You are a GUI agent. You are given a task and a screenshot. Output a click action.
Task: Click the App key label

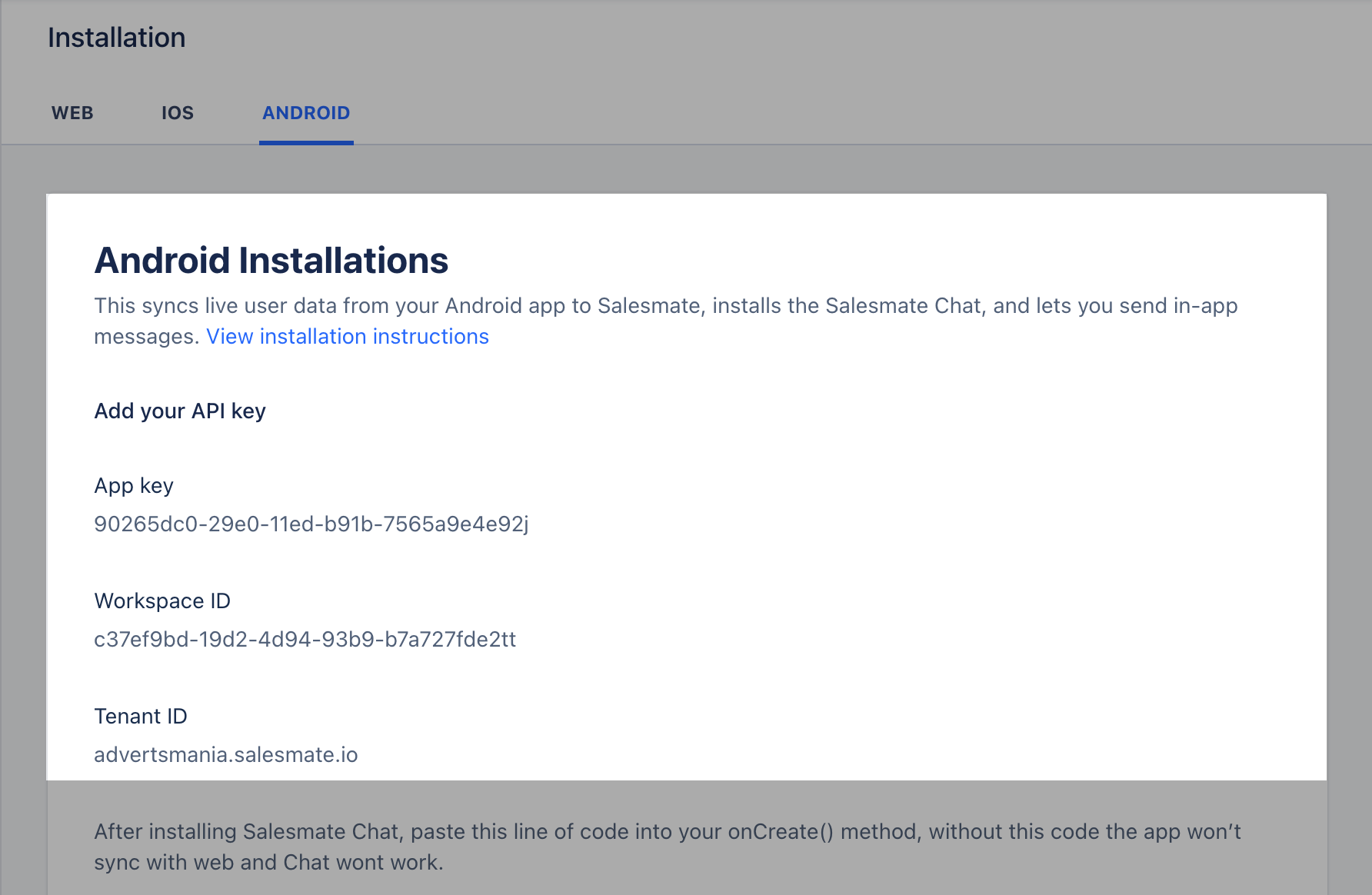click(134, 486)
